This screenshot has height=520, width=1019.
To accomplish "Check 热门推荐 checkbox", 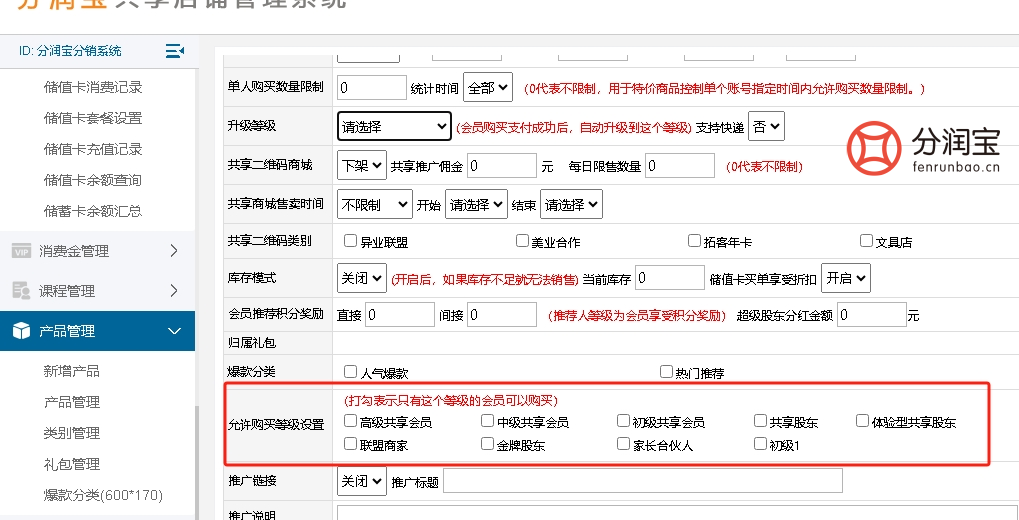I will 665,372.
